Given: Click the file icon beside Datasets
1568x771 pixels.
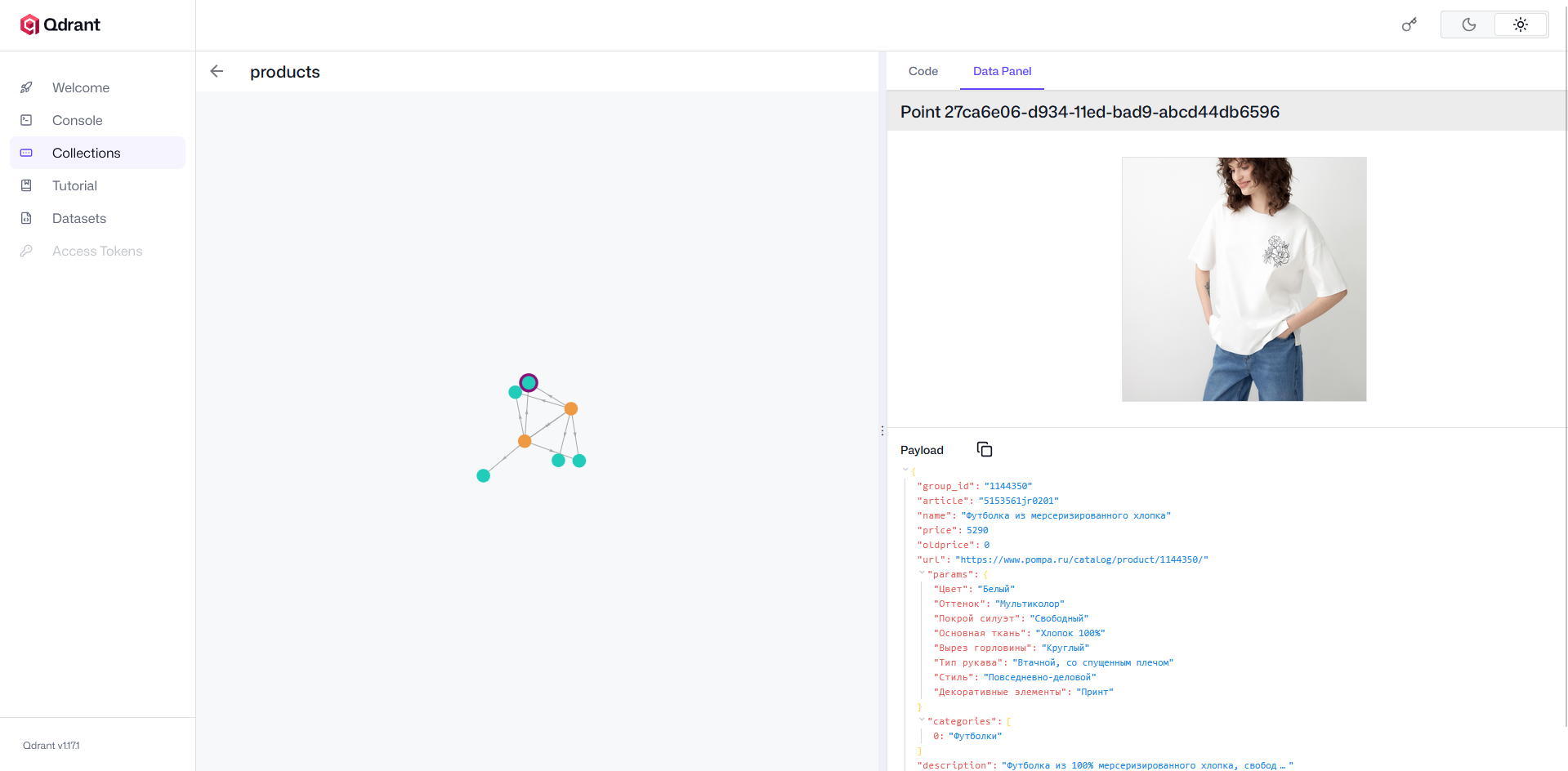Looking at the screenshot, I should click(26, 218).
